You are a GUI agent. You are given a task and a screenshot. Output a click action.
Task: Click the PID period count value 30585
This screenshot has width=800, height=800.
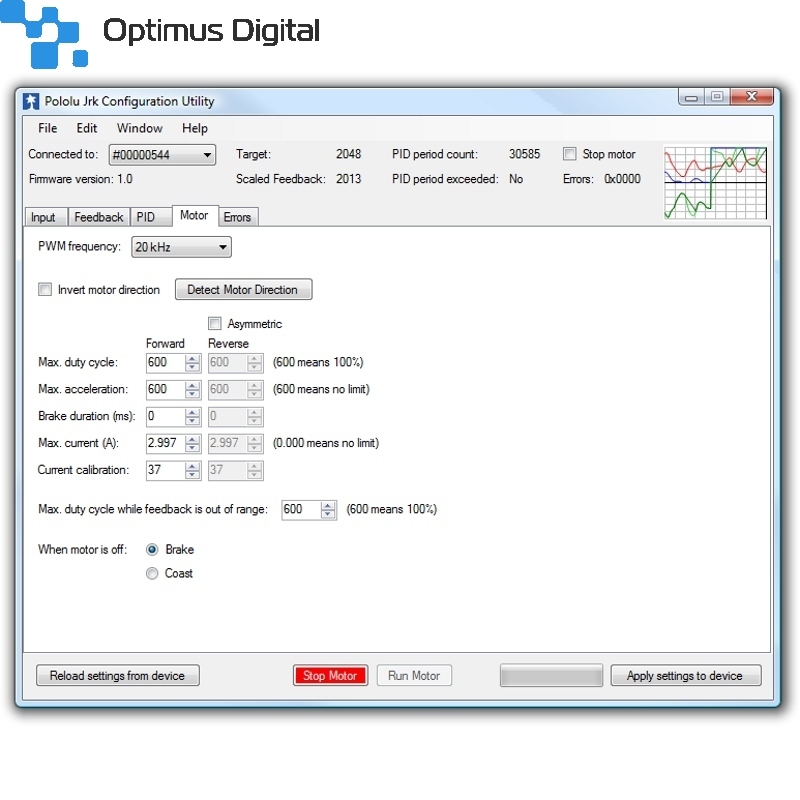coord(524,154)
